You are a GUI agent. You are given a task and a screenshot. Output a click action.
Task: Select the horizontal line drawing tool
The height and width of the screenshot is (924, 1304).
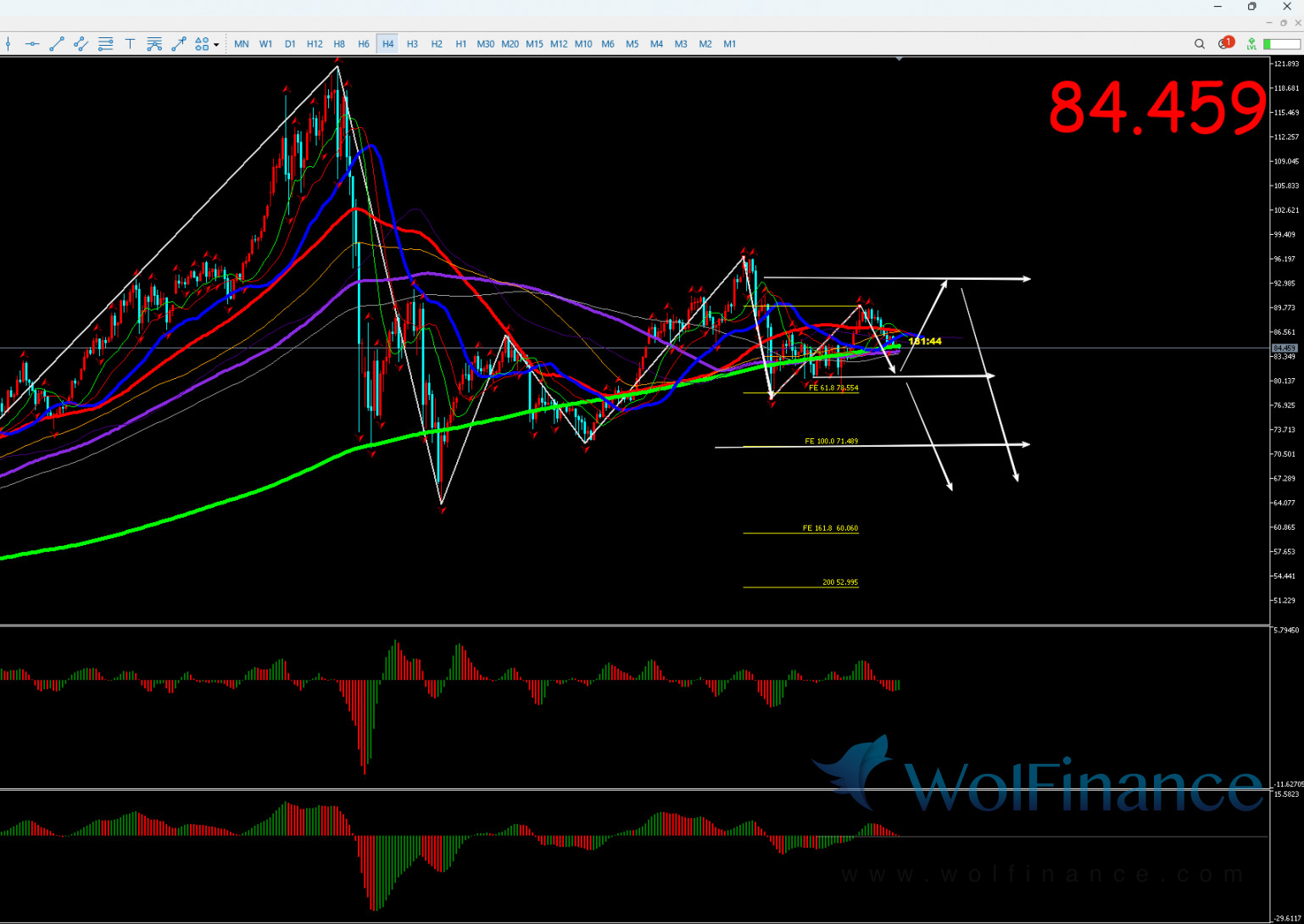pyautogui.click(x=32, y=44)
